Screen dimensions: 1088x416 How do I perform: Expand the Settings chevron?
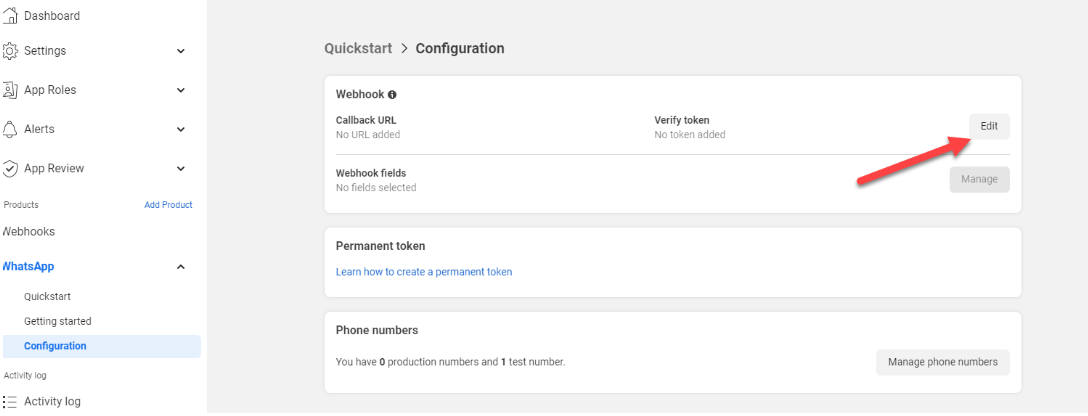[x=181, y=51]
